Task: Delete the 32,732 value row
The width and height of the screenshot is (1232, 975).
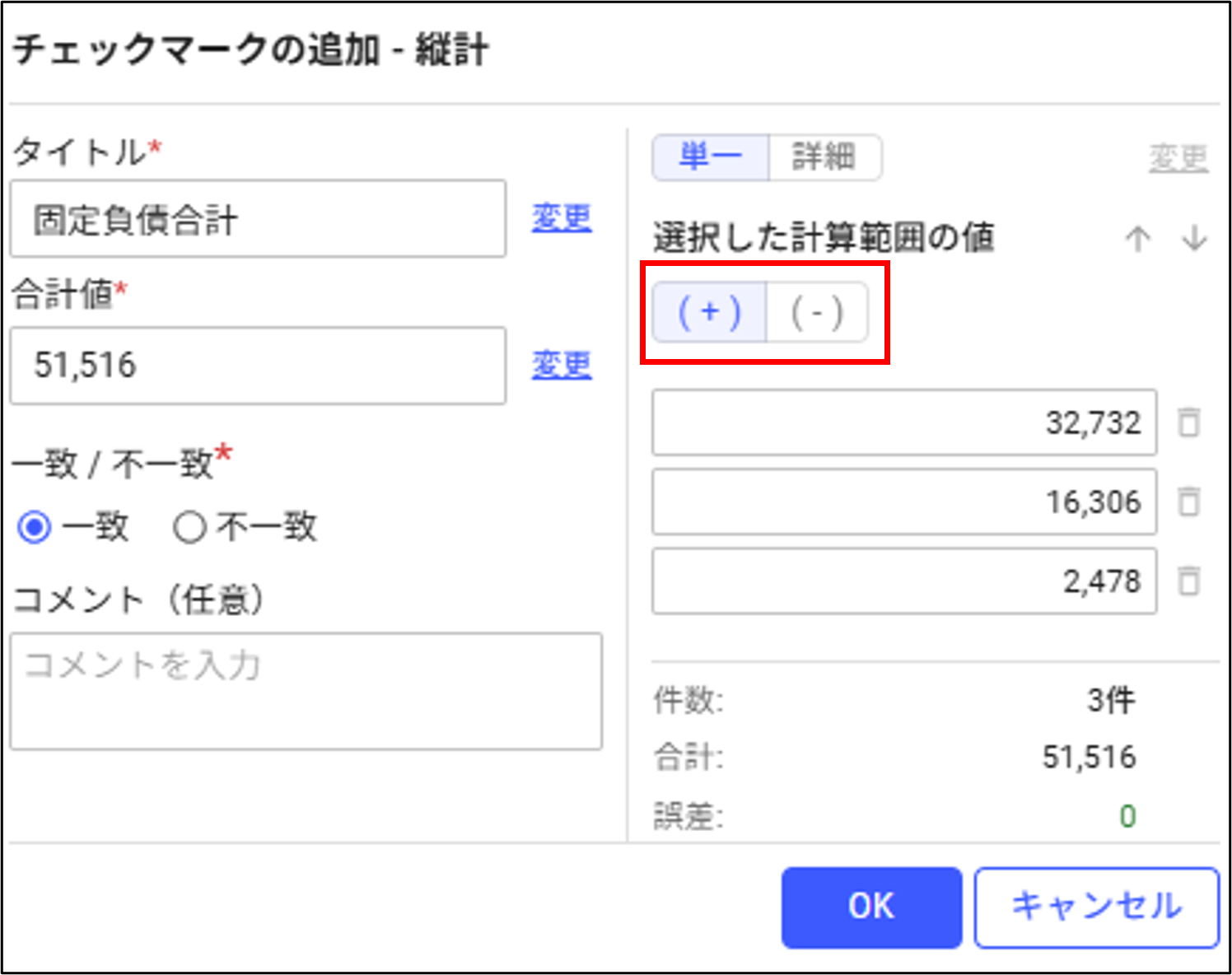Action: click(x=1188, y=422)
